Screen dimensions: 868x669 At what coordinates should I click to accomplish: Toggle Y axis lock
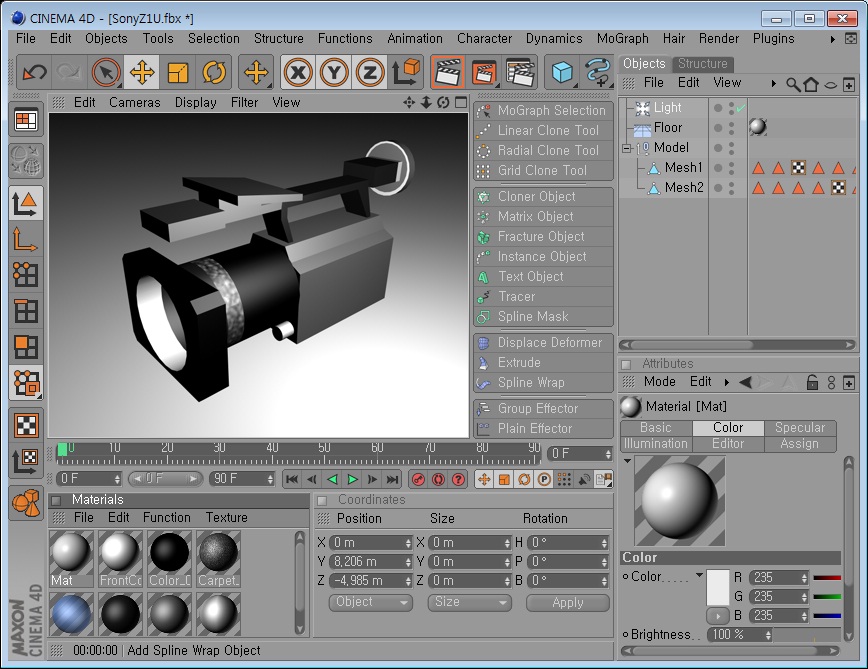pyautogui.click(x=334, y=72)
